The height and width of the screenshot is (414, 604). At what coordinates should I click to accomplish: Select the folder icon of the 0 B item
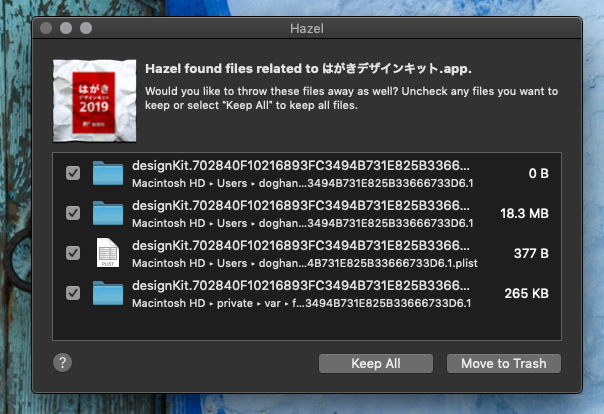pyautogui.click(x=108, y=173)
